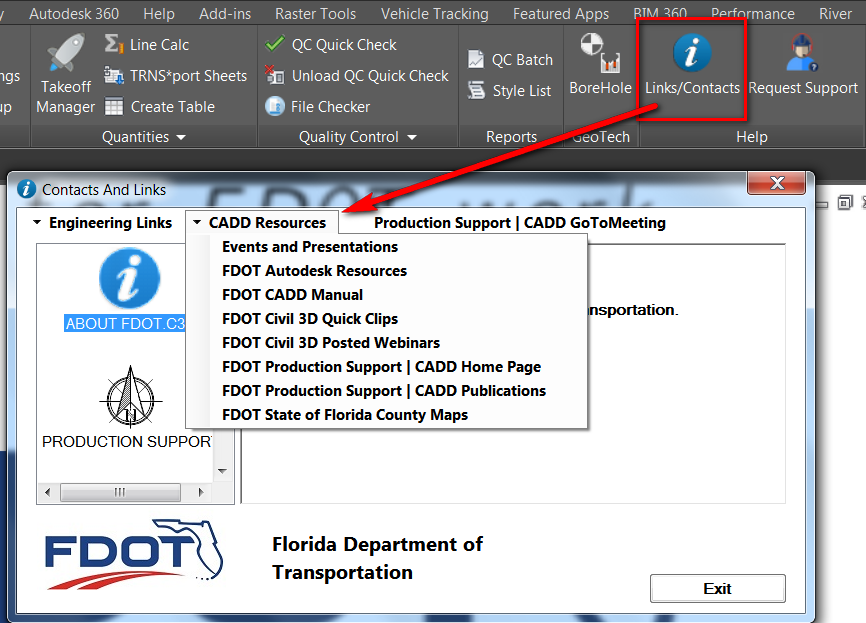This screenshot has width=866, height=623.
Task: Open QC Batch report
Action: click(x=510, y=60)
